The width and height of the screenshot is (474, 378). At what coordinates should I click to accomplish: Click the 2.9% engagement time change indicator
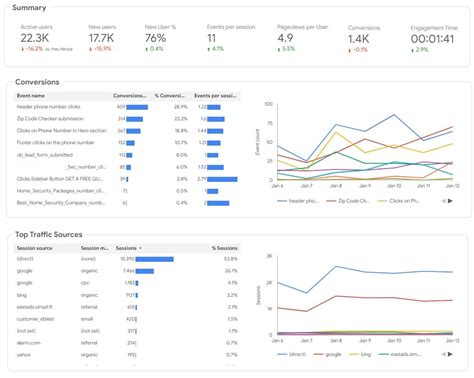point(420,50)
